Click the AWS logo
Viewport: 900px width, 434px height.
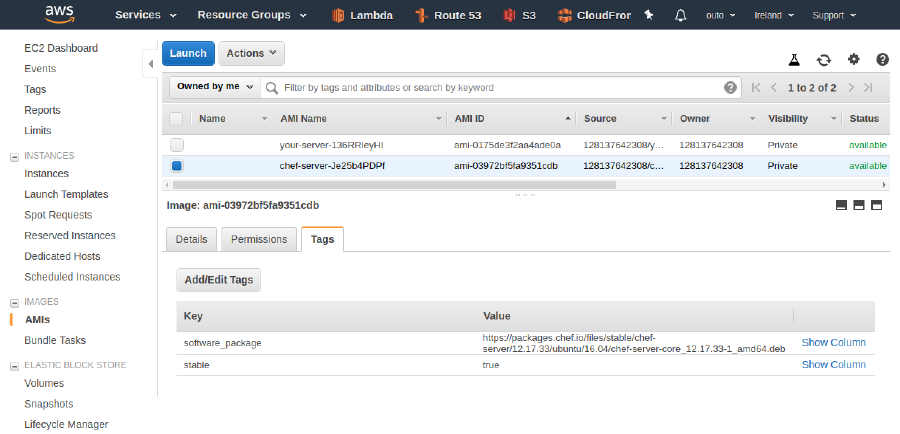59,14
